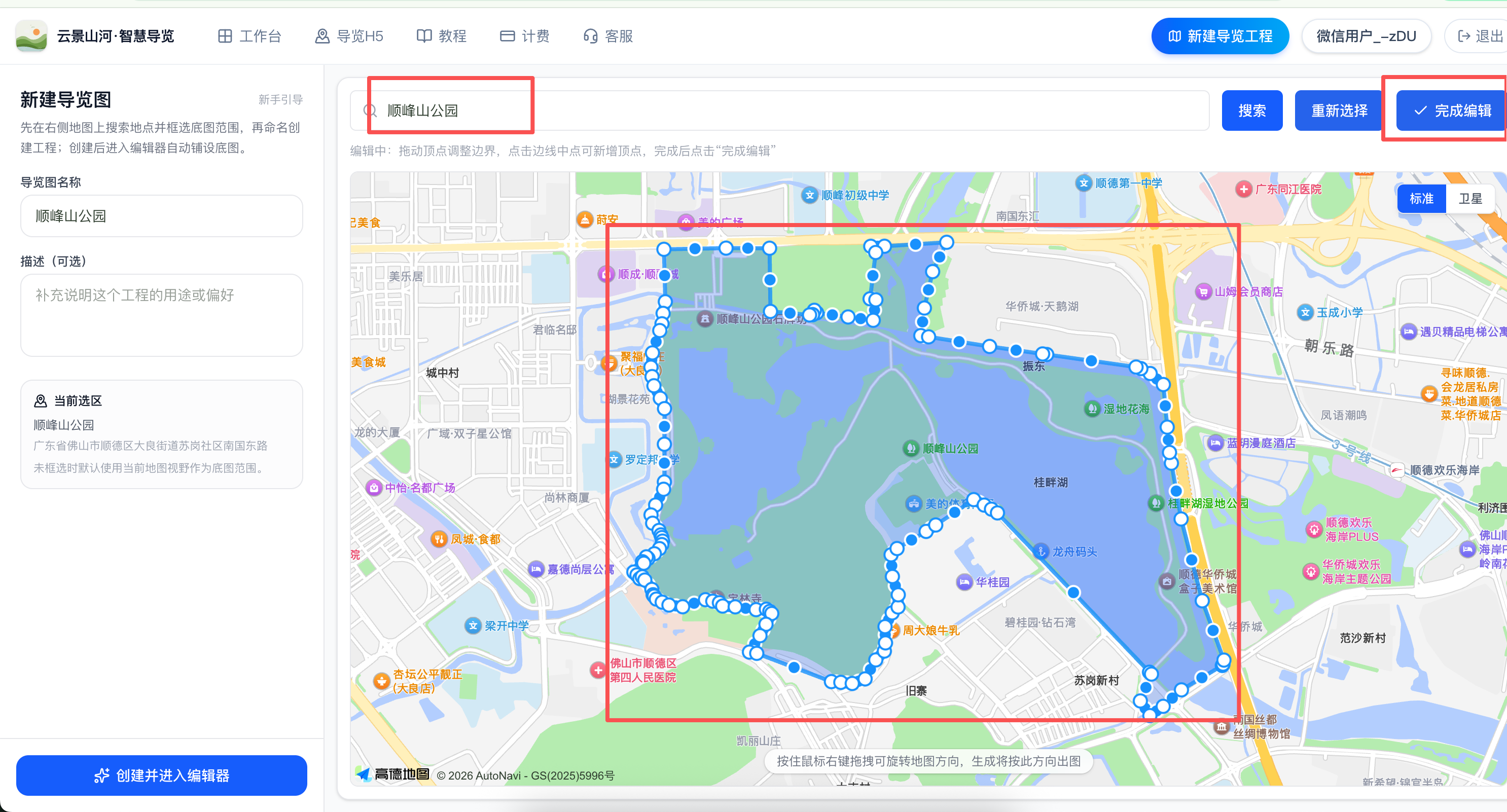Click the 顺德第一中学 school marker icon
This screenshot has width=1507, height=812.
point(1084,183)
